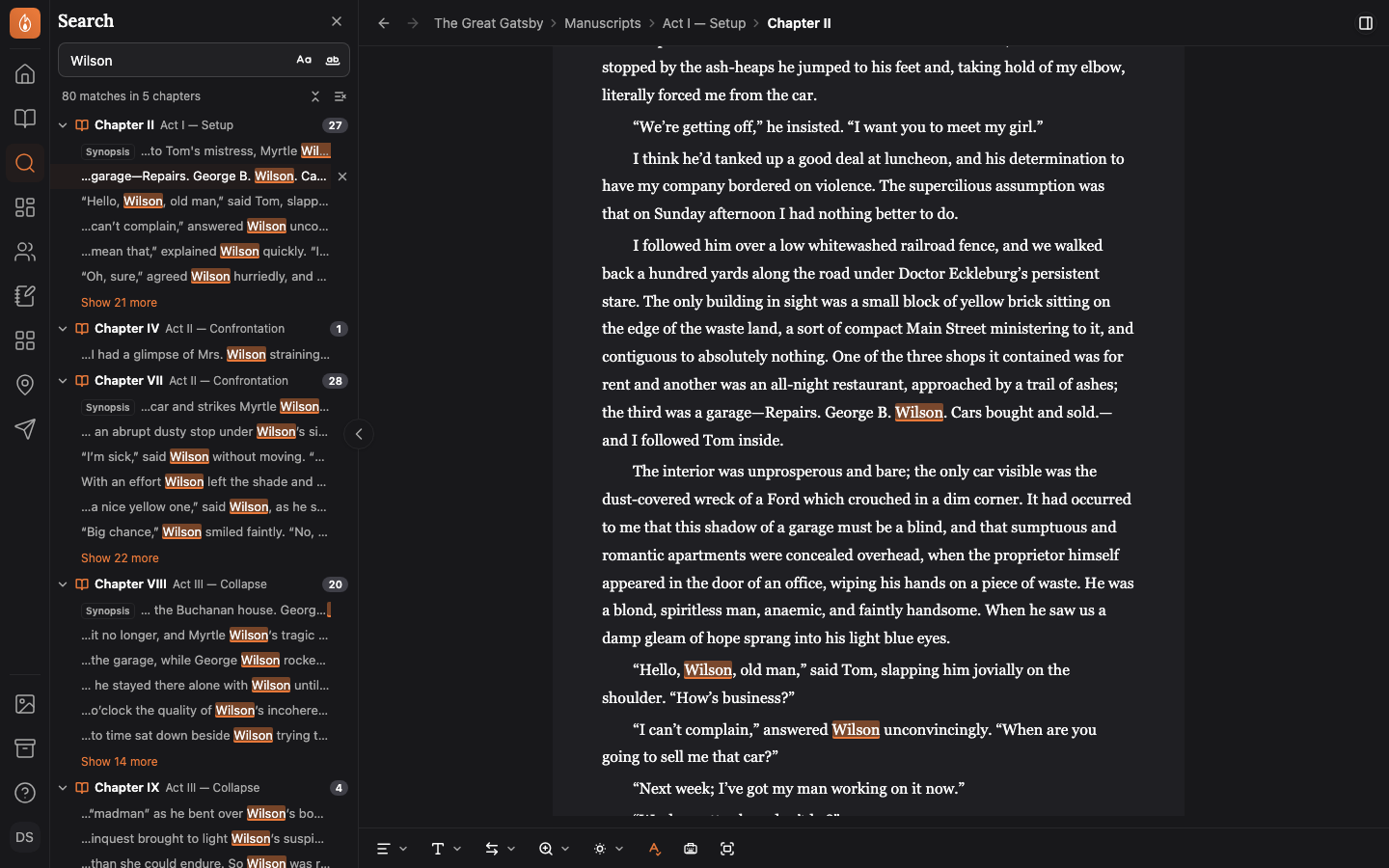Navigate back with the left arrow
1389x868 pixels.
(384, 23)
